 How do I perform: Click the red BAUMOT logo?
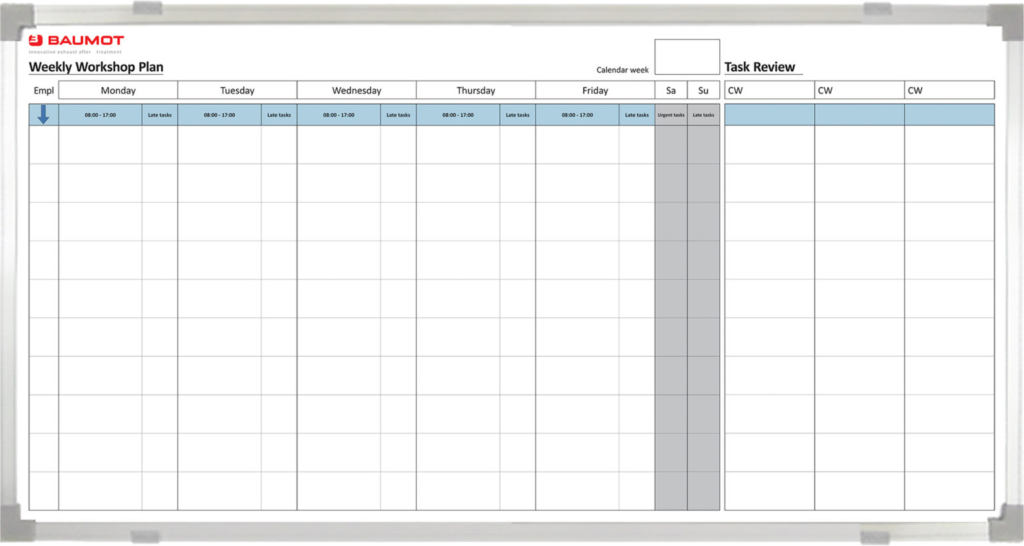(x=76, y=42)
